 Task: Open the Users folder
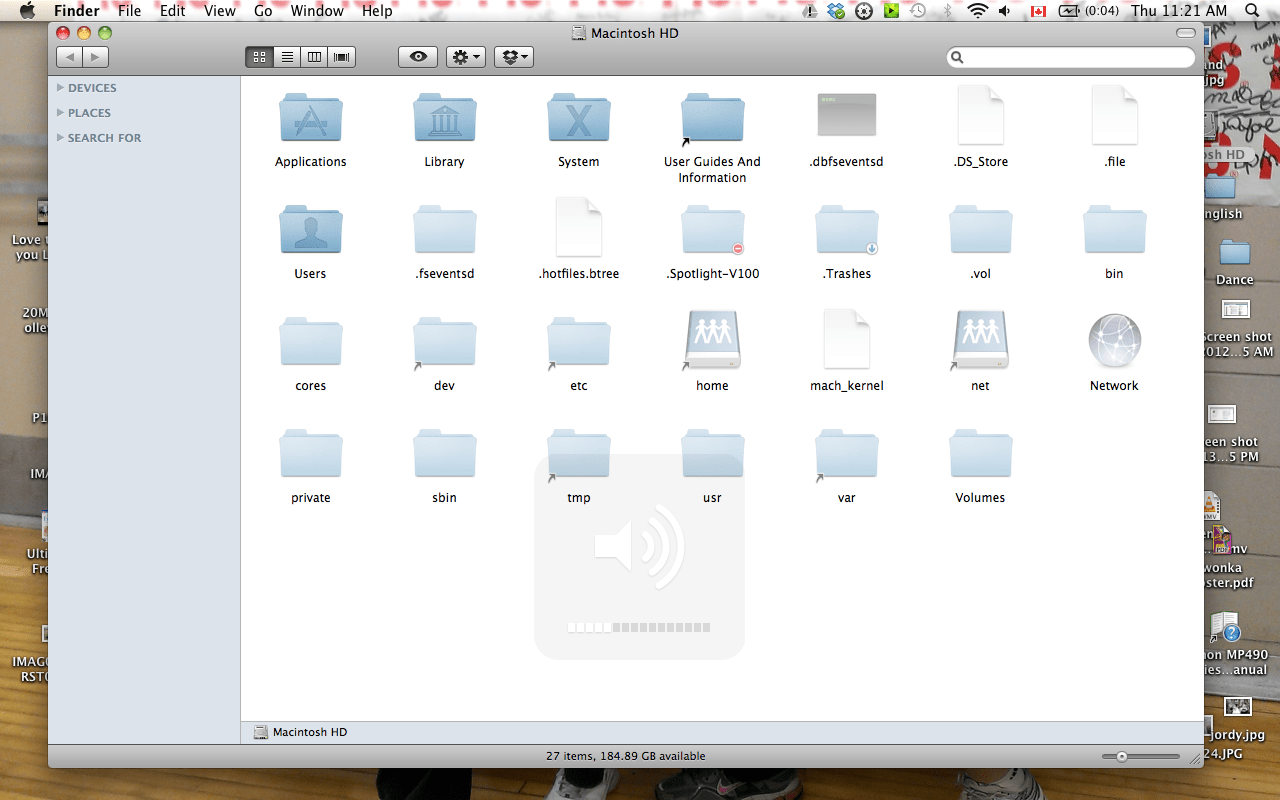[310, 228]
